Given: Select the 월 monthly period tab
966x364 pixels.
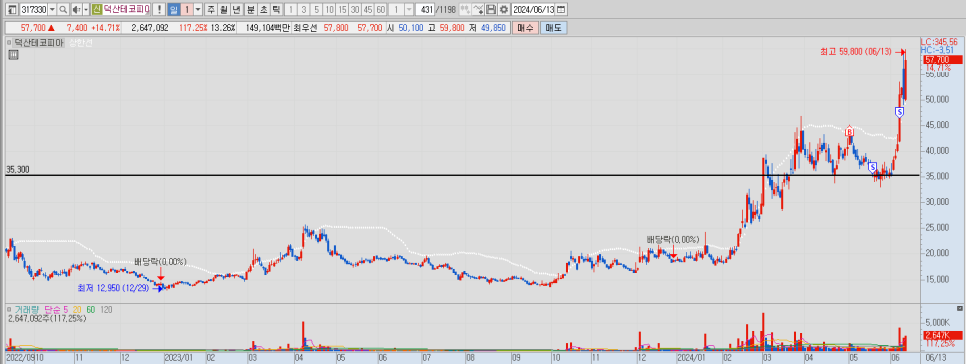Looking at the screenshot, I should (x=224, y=10).
